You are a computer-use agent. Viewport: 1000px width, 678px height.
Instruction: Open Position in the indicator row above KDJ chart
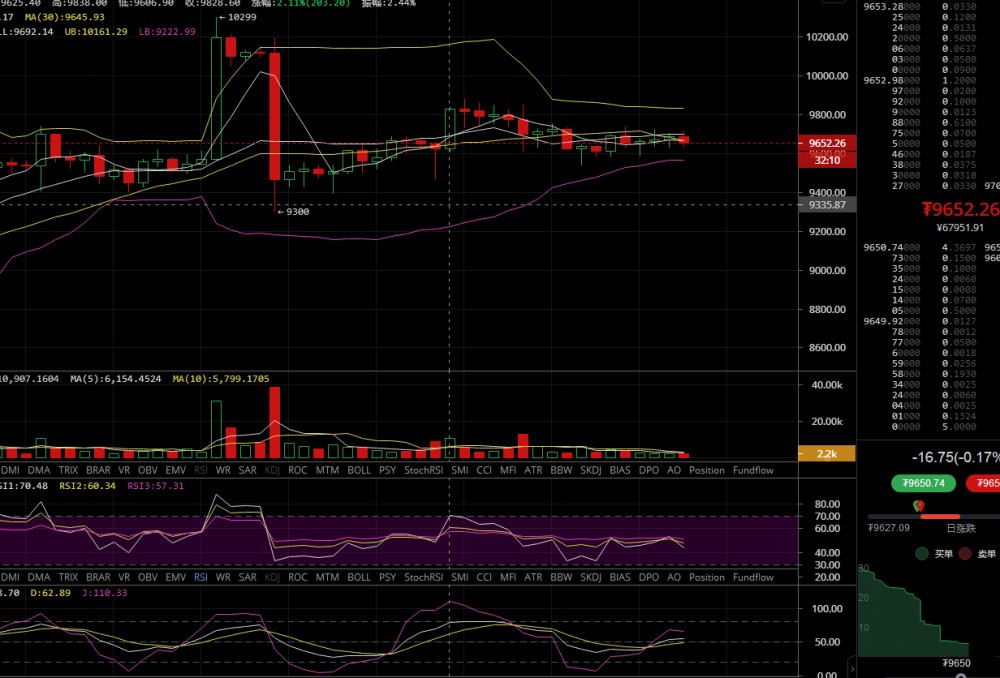point(706,577)
